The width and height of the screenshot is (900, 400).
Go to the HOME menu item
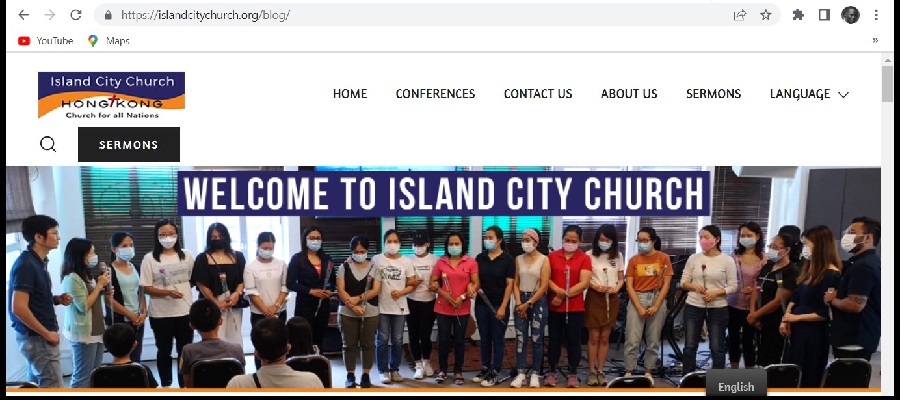(350, 94)
